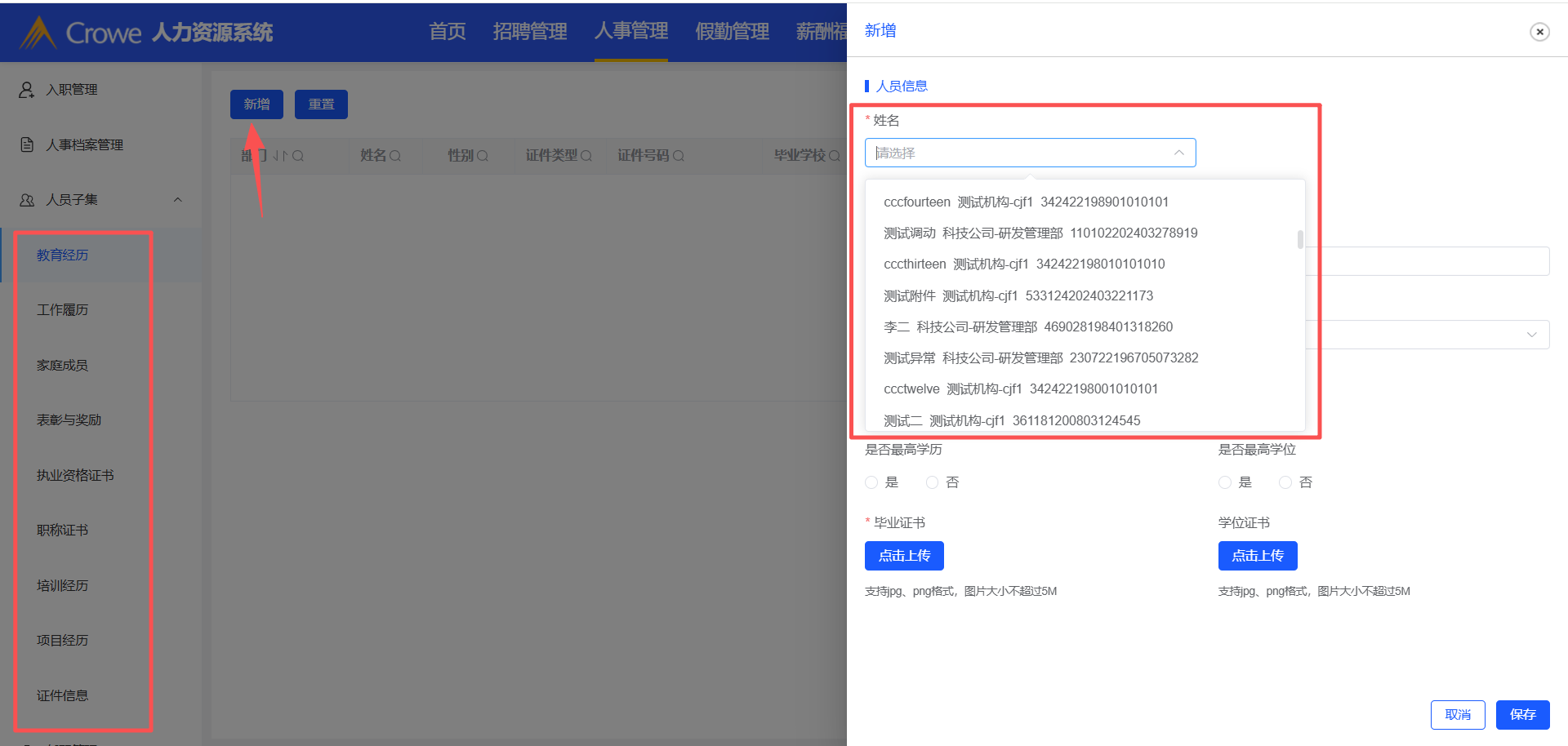The width and height of the screenshot is (1568, 746).
Task: Click the search icon beside 证件号码 column
Action: 679,156
